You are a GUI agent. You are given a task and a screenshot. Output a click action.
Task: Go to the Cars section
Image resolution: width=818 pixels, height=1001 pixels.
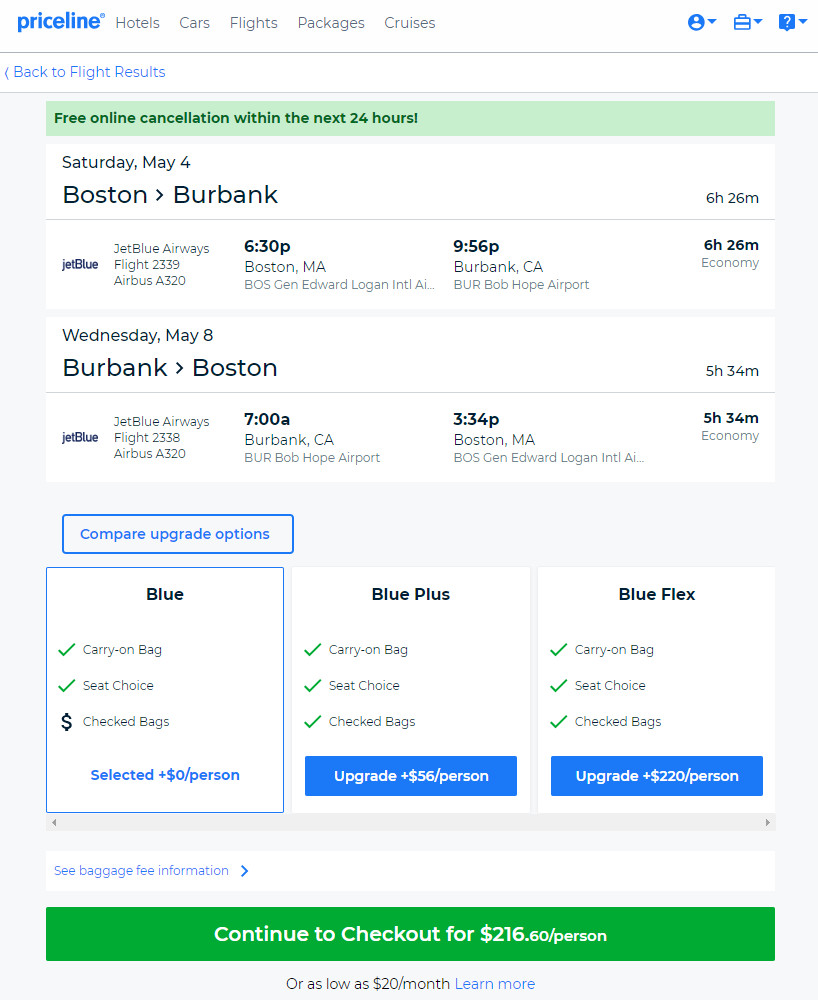click(x=194, y=23)
